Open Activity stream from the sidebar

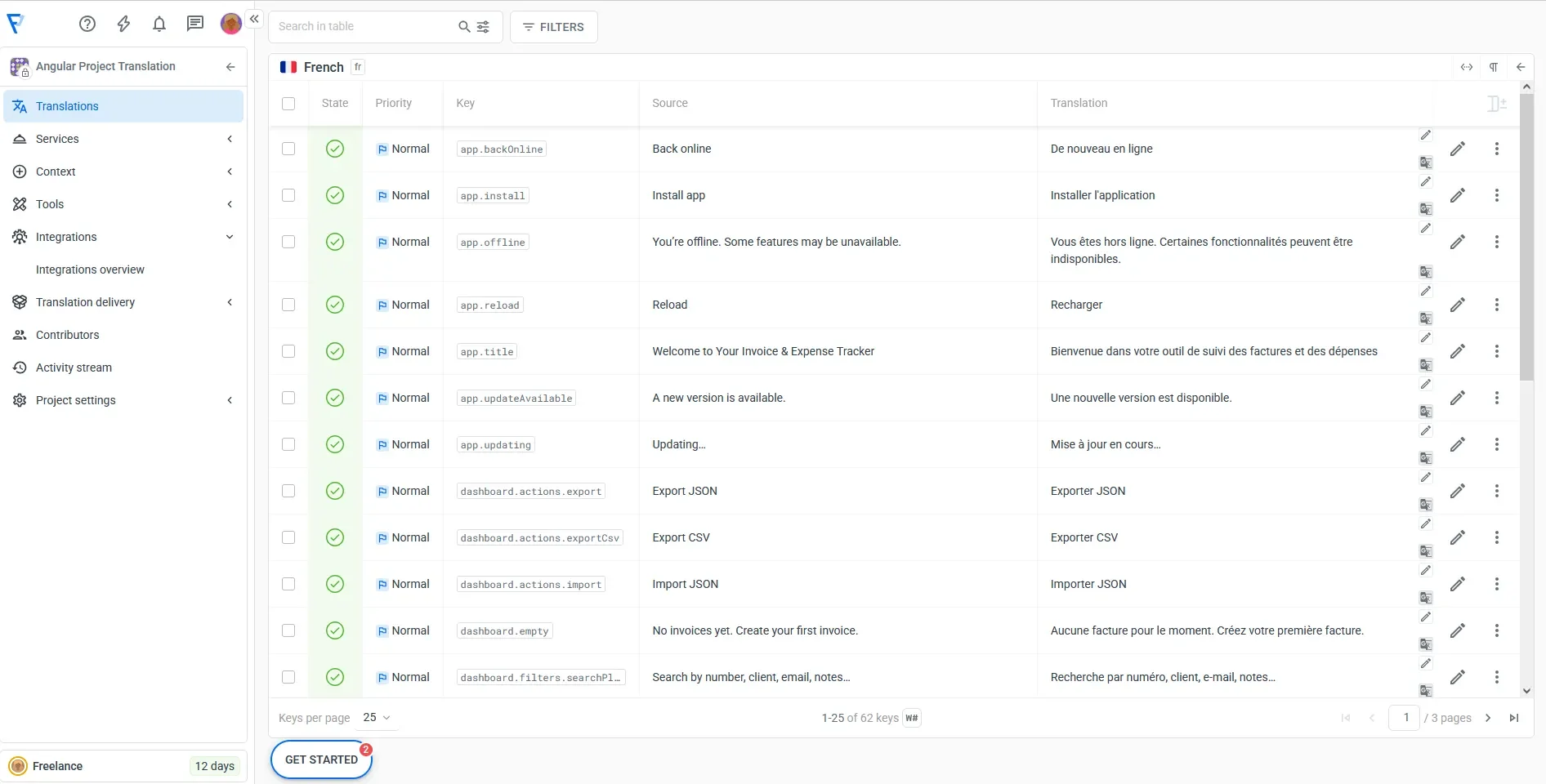[x=74, y=367]
